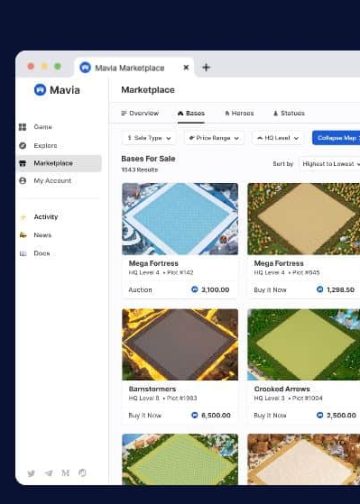Click the Explore compass icon
360x504 pixels.
pos(23,146)
